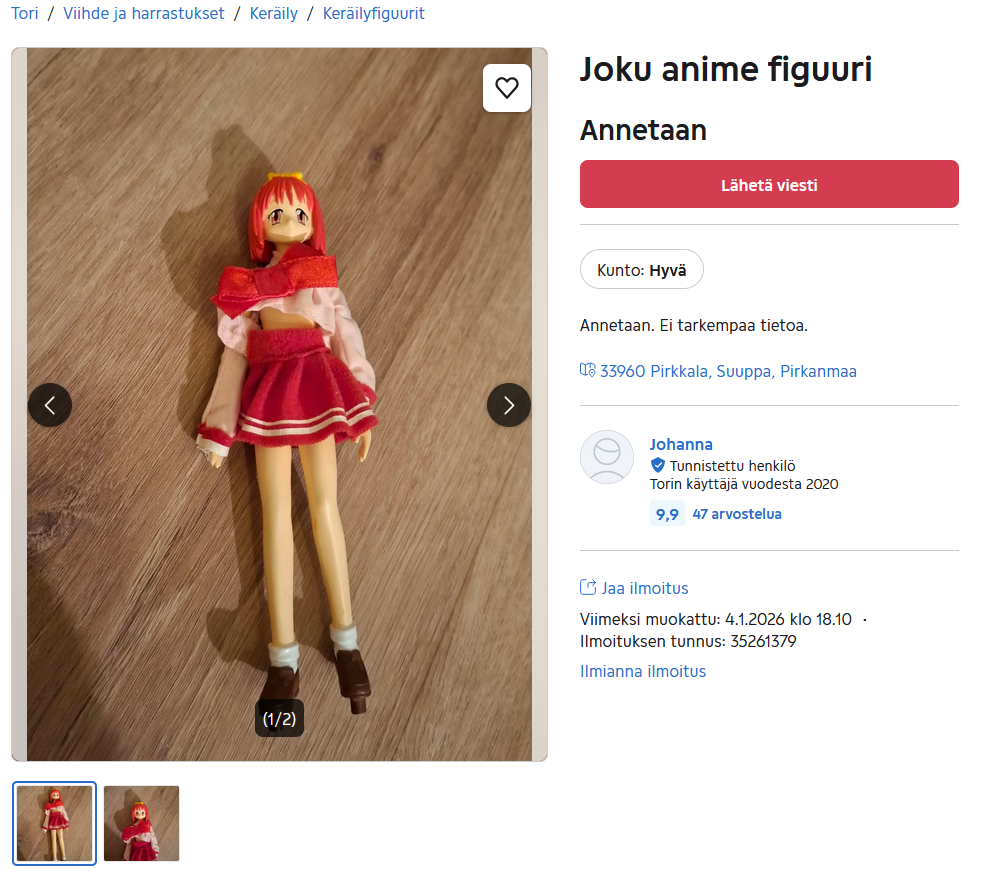Viewport: 987px width, 885px height.
Task: Select the first figure thumbnail
Action: pos(55,823)
